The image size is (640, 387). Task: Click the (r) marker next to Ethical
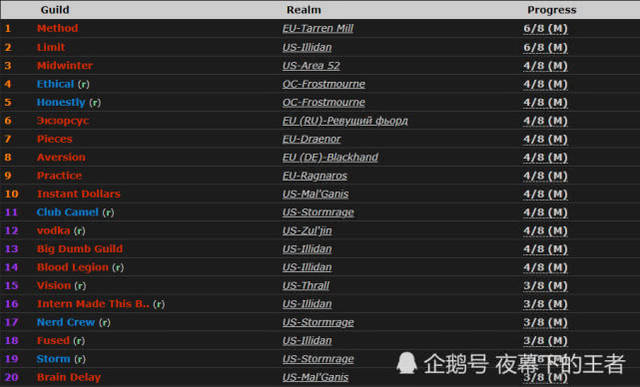84,84
